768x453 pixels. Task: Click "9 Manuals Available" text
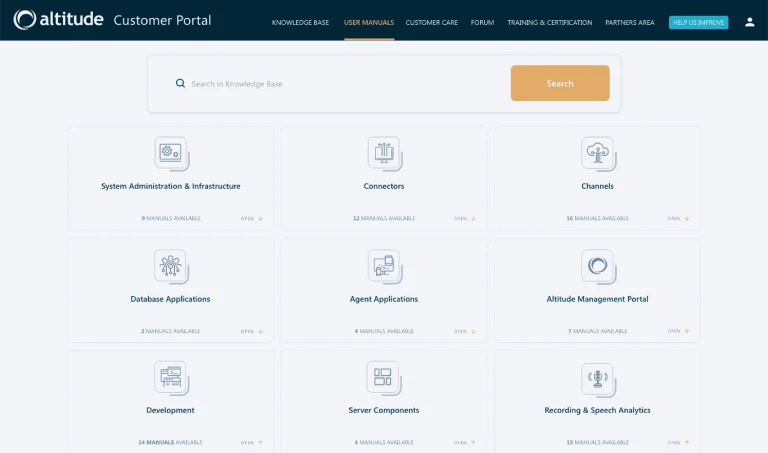coord(171,218)
